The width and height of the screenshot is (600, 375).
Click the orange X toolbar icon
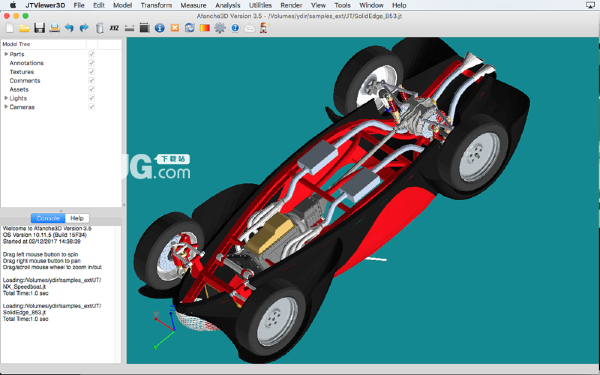point(175,28)
